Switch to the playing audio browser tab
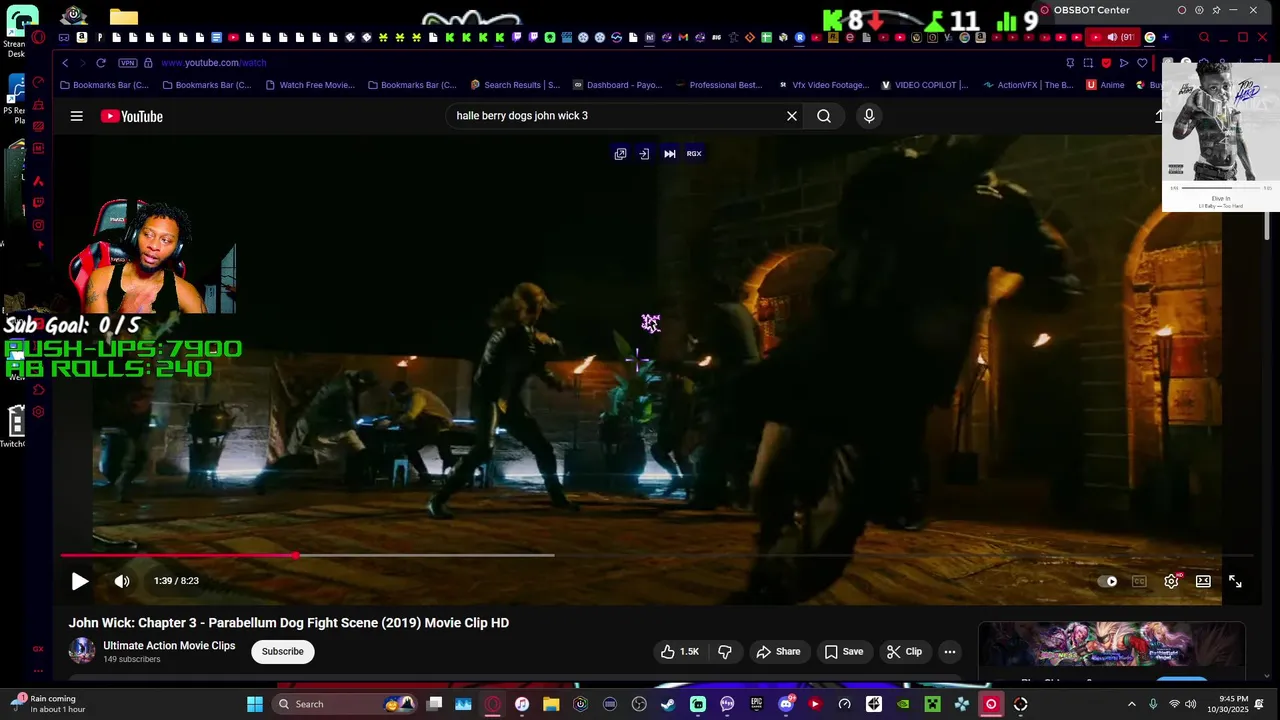Viewport: 1280px width, 720px height. click(x=1111, y=38)
